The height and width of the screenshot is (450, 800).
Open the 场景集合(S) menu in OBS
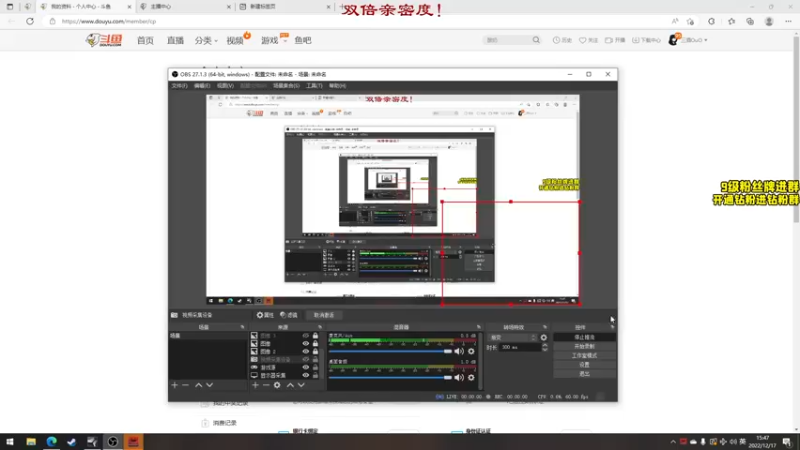[286, 86]
